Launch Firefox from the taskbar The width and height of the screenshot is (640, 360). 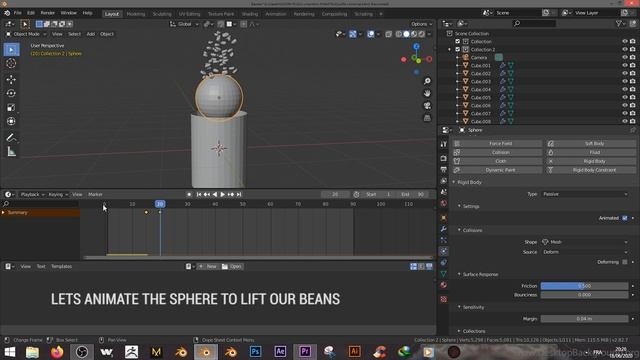click(x=57, y=352)
